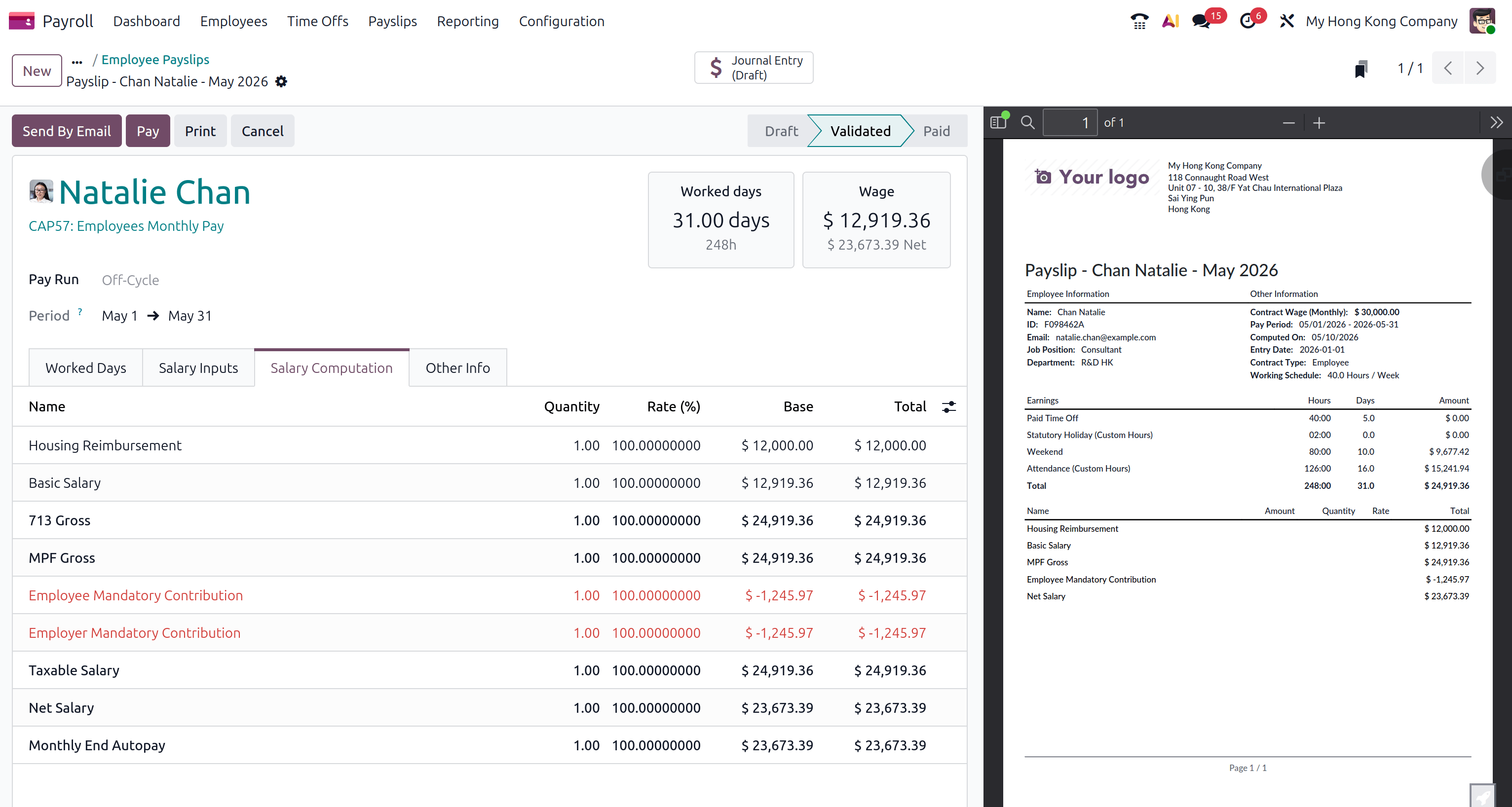
Task: Open the messages chat icon
Action: coord(1201,22)
